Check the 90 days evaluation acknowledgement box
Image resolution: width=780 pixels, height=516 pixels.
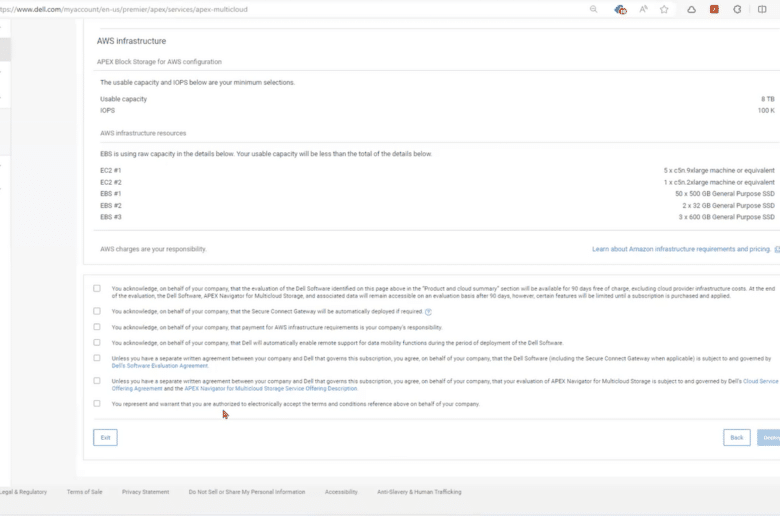97,288
